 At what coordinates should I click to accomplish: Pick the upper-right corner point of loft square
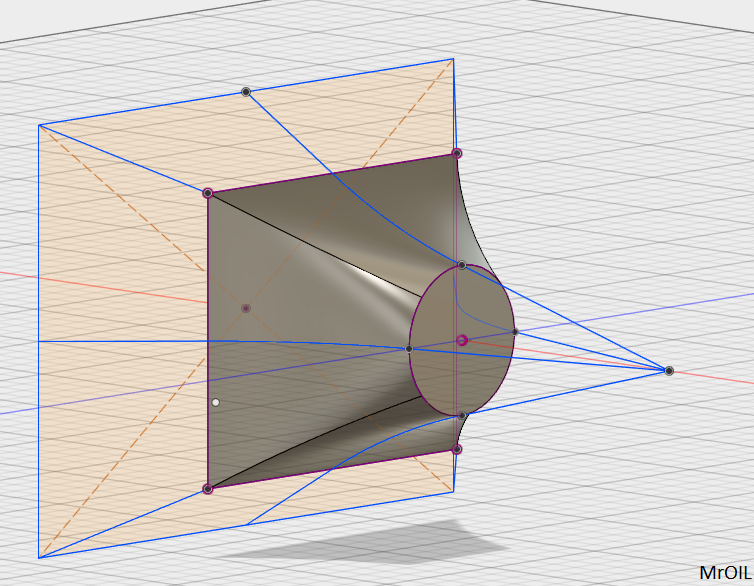click(x=457, y=154)
